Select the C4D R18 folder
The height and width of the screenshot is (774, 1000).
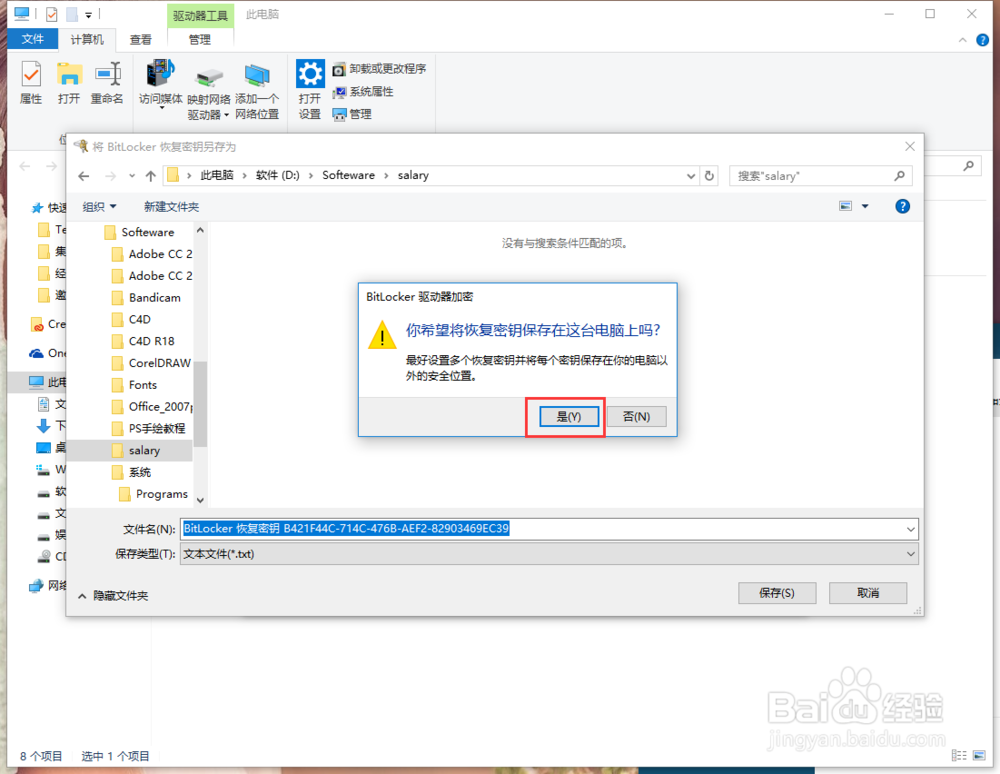pos(143,341)
